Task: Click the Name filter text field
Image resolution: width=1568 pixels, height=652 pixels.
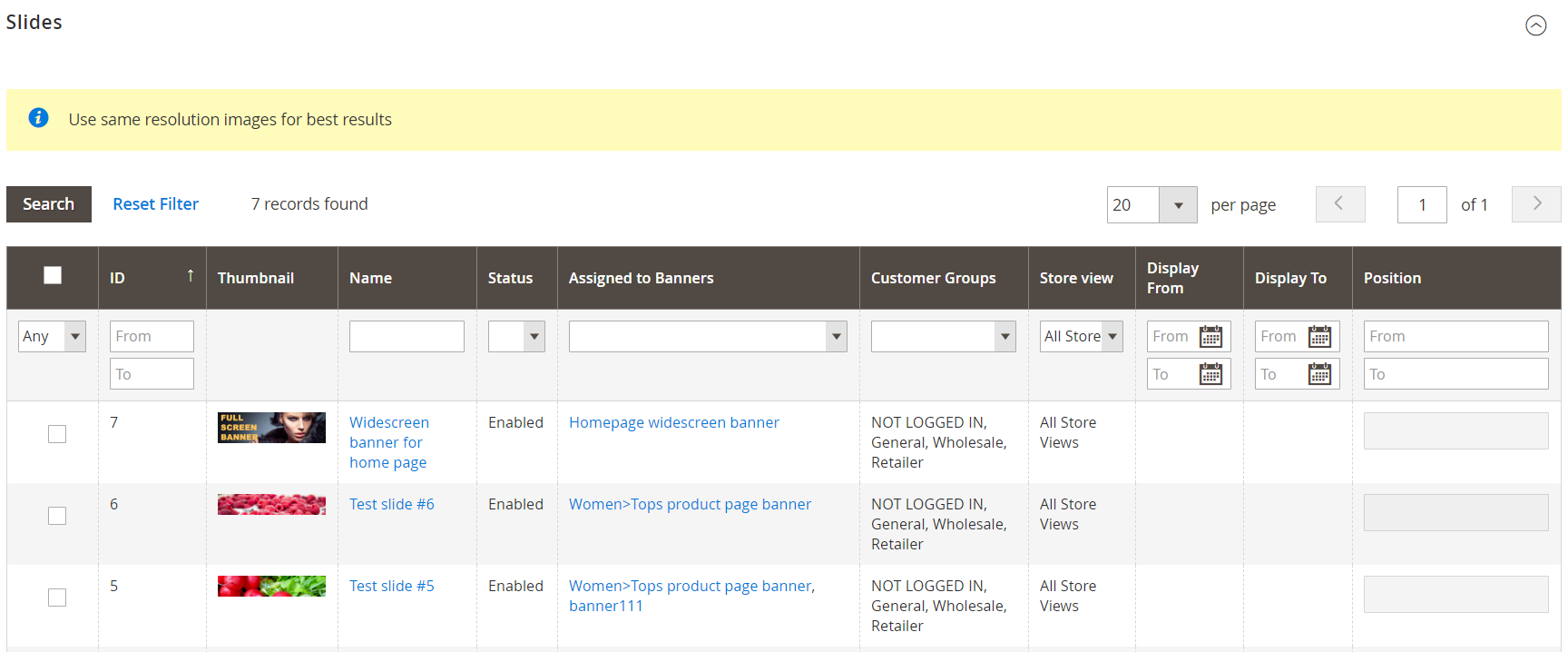Action: click(x=407, y=336)
